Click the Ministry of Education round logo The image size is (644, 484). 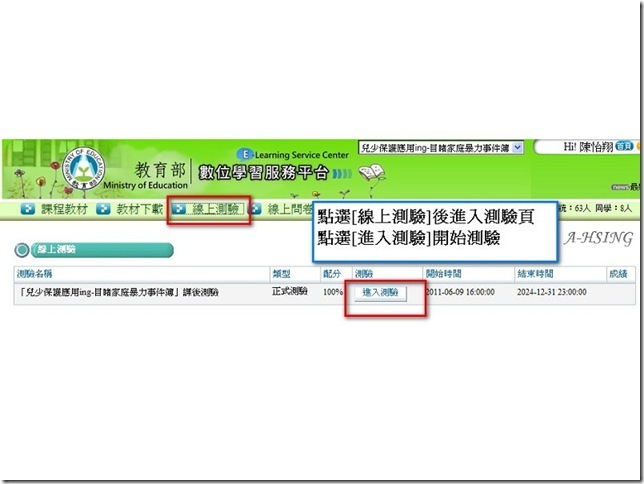click(x=83, y=168)
